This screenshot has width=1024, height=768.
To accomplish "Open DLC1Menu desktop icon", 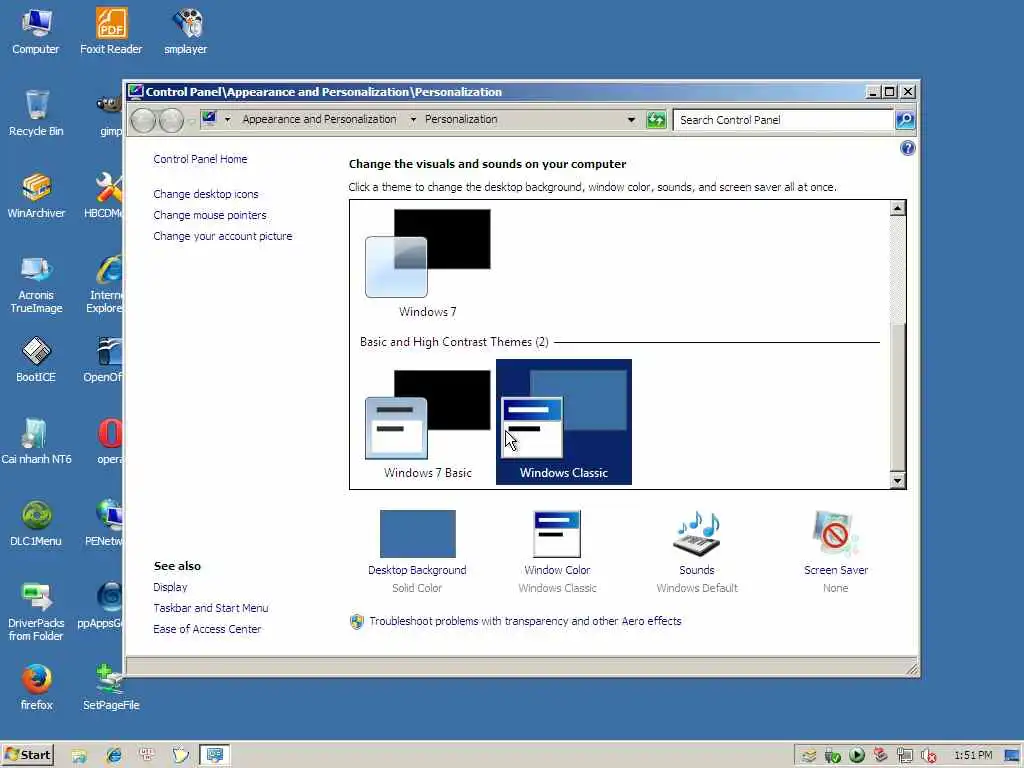I will point(36,524).
